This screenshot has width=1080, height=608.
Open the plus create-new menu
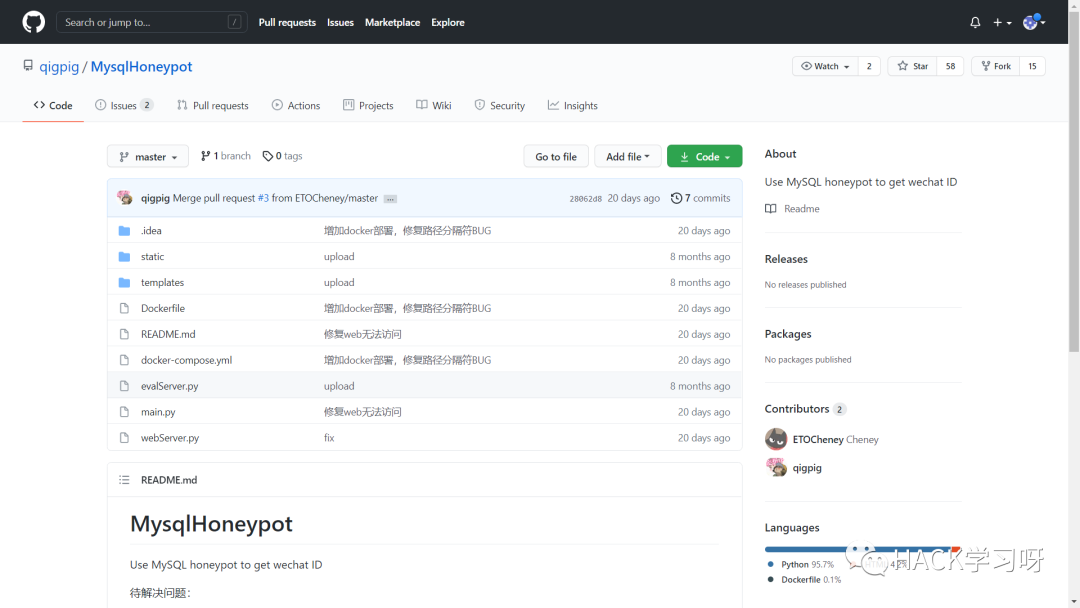tap(1002, 22)
